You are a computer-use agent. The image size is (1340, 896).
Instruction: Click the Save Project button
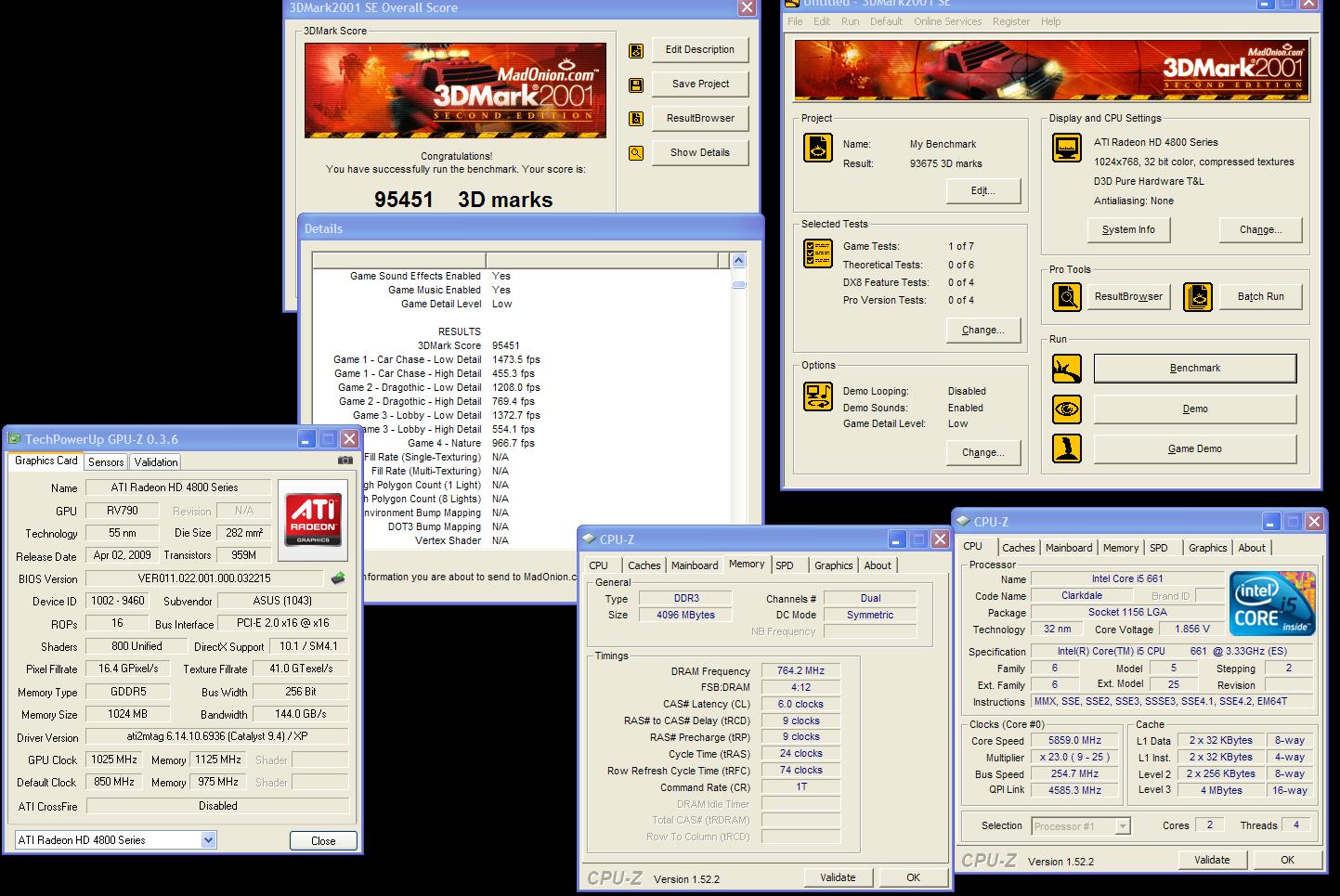[699, 84]
